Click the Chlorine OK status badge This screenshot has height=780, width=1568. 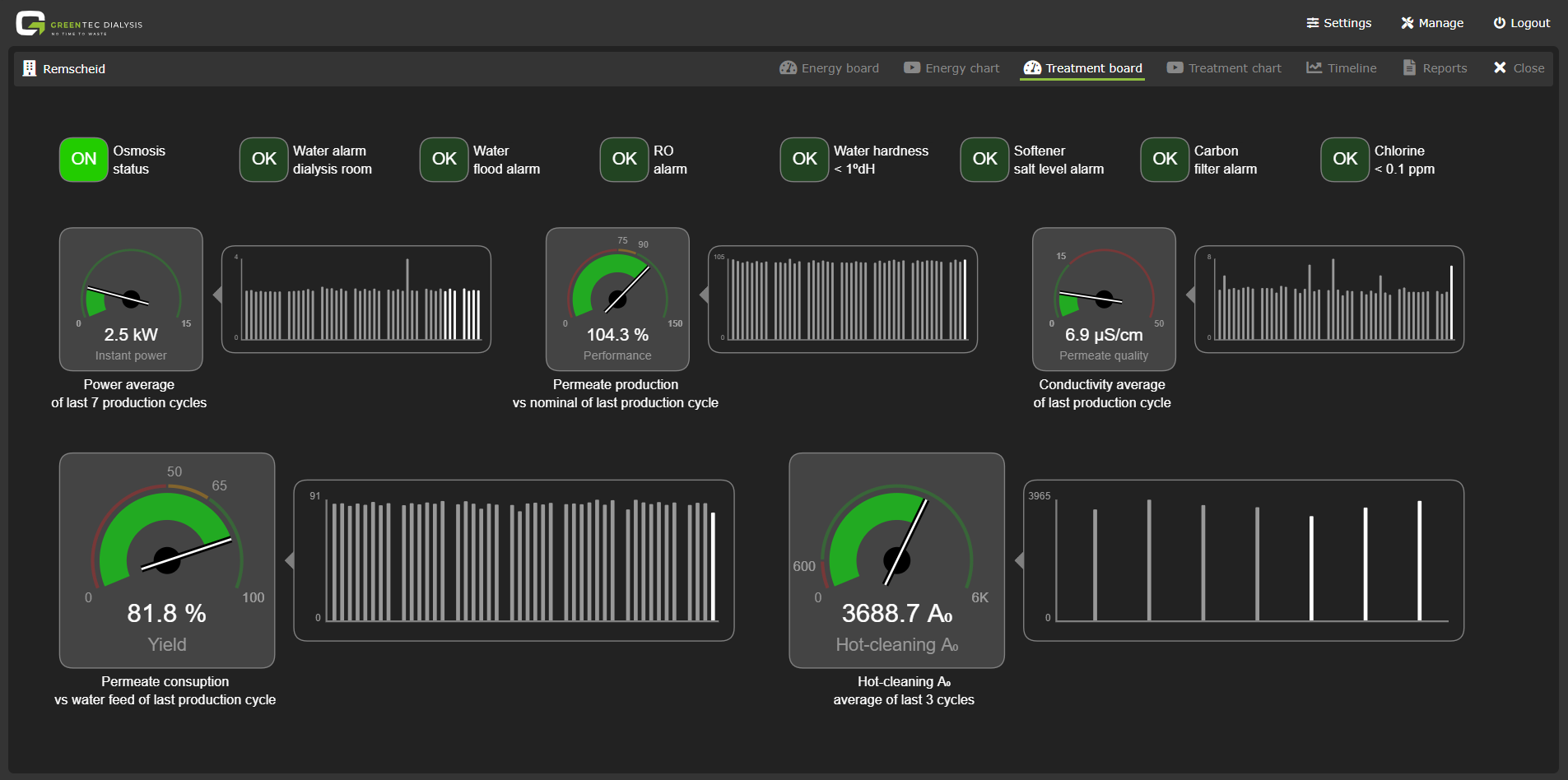click(x=1344, y=160)
